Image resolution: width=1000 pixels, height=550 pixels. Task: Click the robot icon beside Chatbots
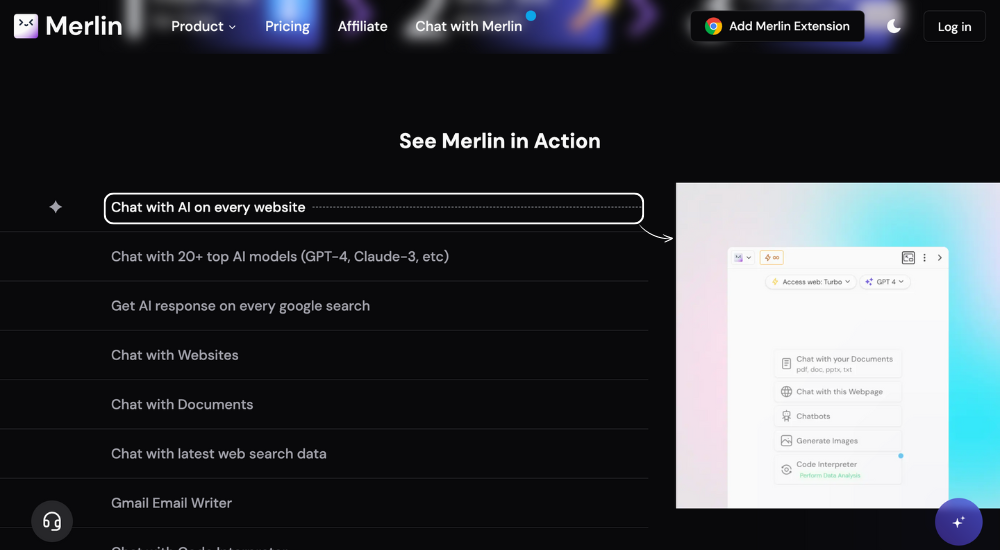click(786, 416)
